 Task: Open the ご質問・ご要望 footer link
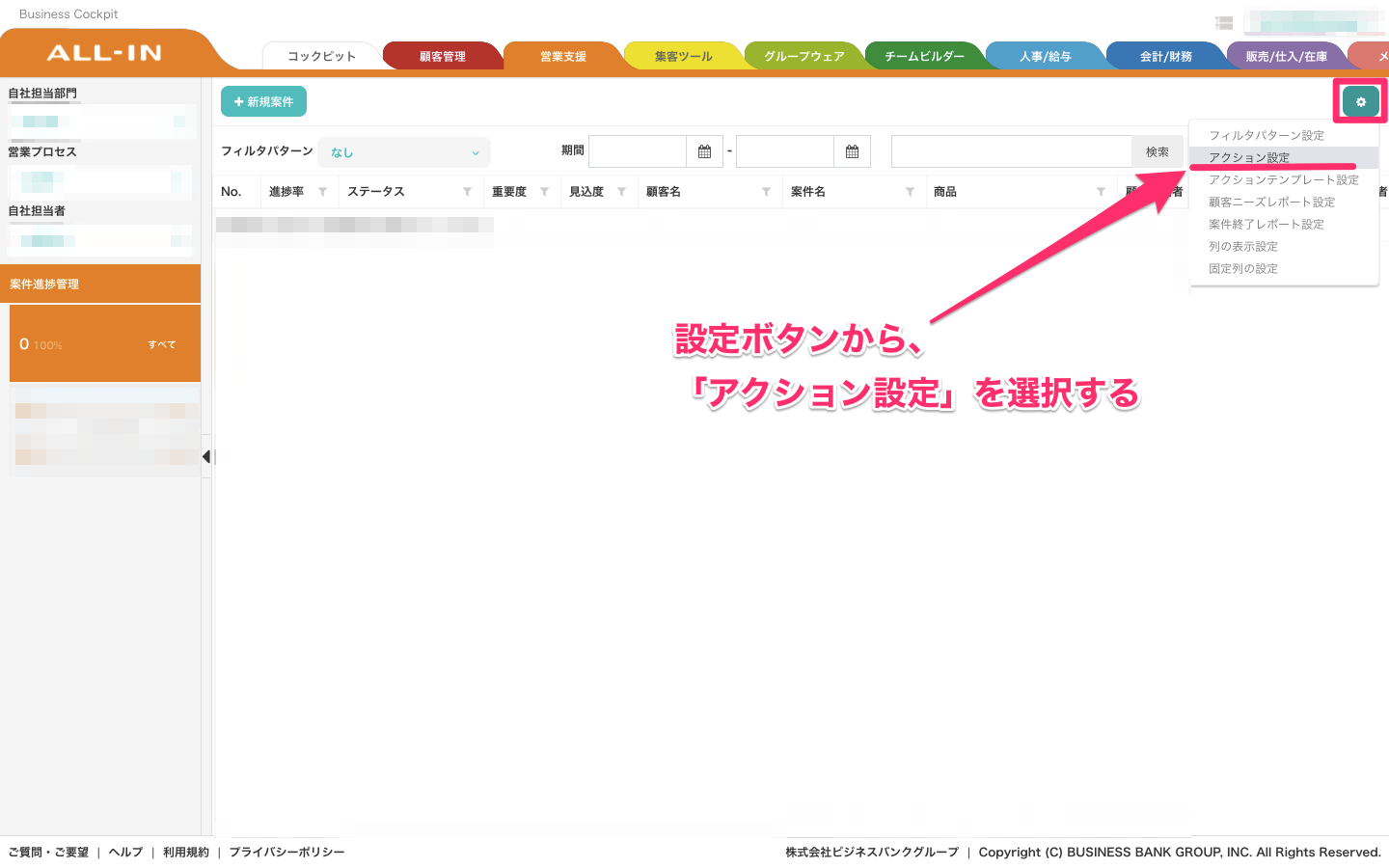point(48,852)
